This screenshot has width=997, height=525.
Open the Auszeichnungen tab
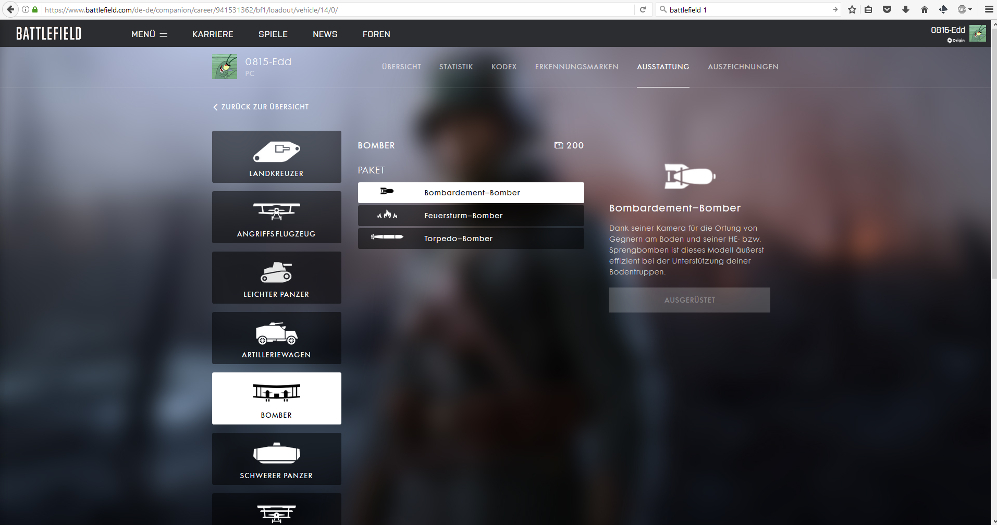coord(742,67)
